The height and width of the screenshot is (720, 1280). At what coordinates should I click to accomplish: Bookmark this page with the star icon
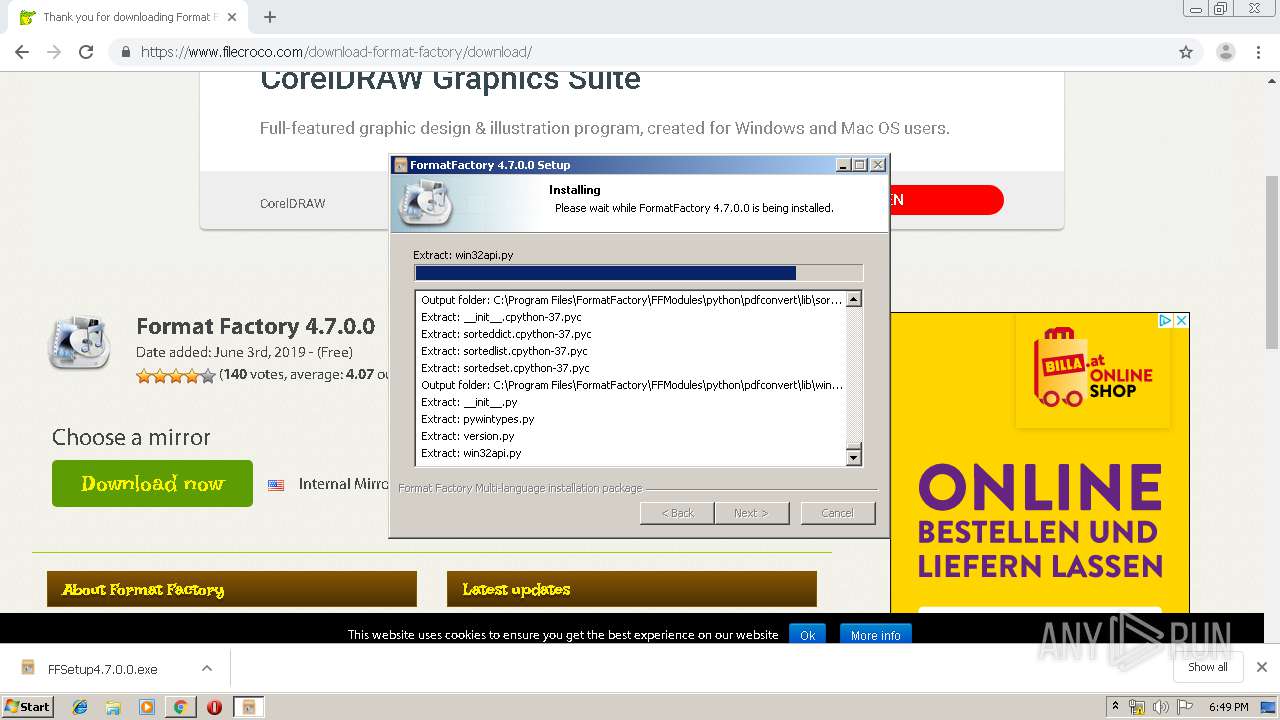point(1186,52)
